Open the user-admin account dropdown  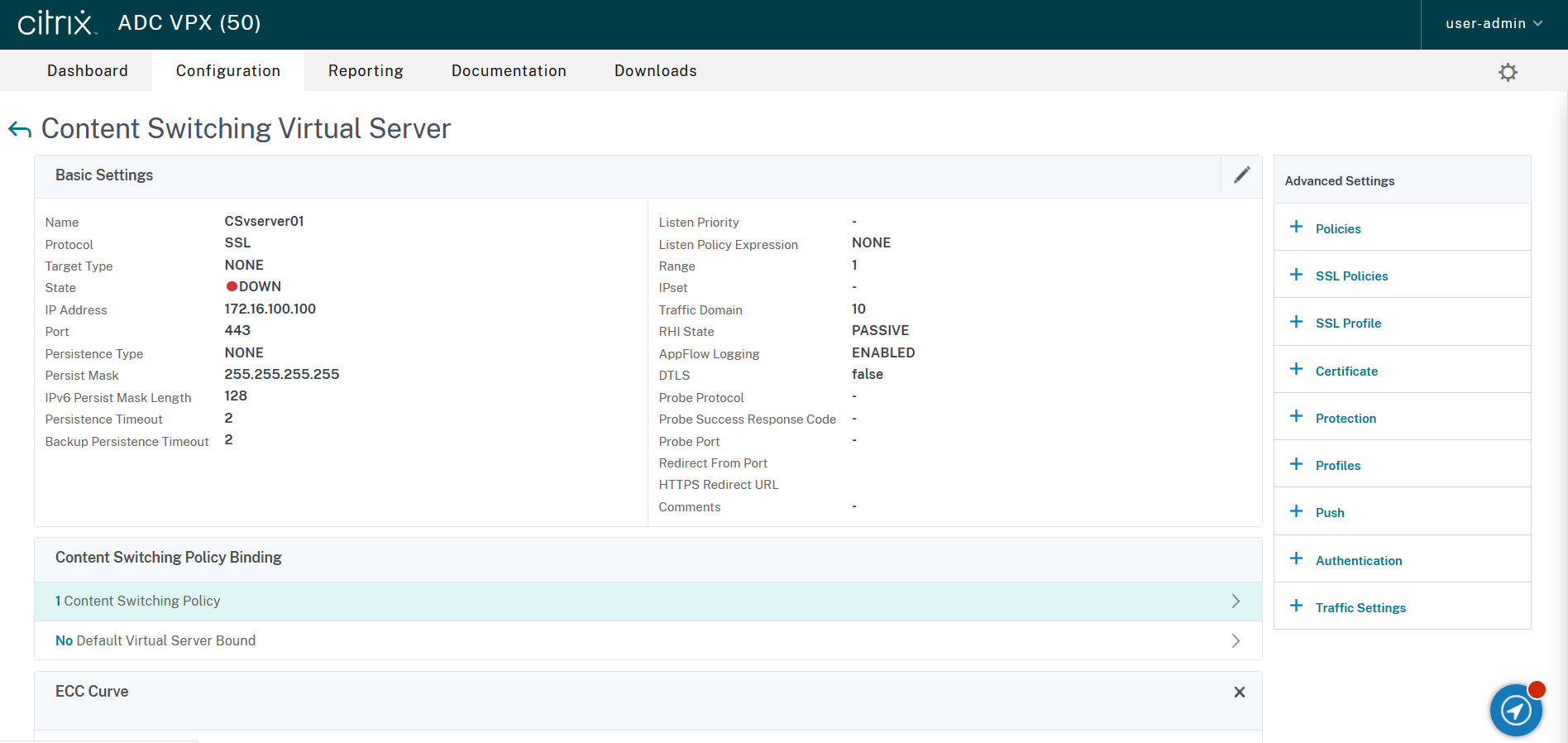click(x=1494, y=24)
